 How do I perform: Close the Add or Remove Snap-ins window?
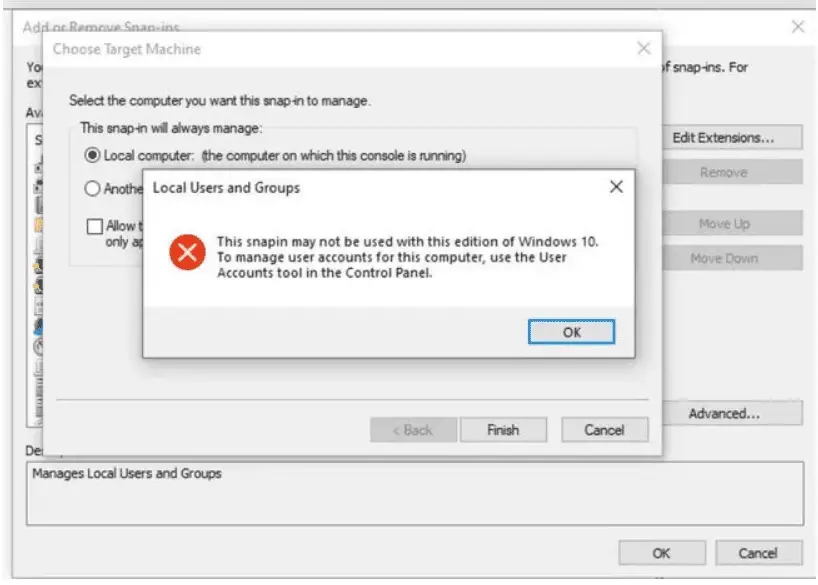pos(798,27)
